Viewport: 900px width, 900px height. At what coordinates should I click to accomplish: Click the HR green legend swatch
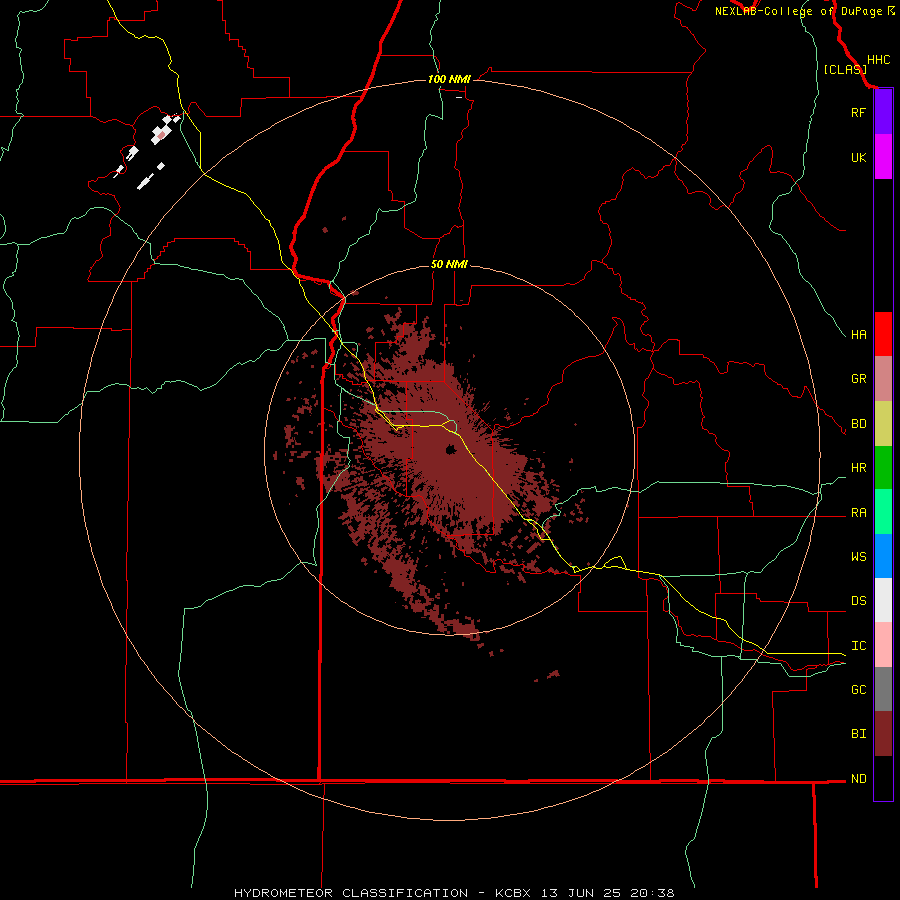coord(883,468)
